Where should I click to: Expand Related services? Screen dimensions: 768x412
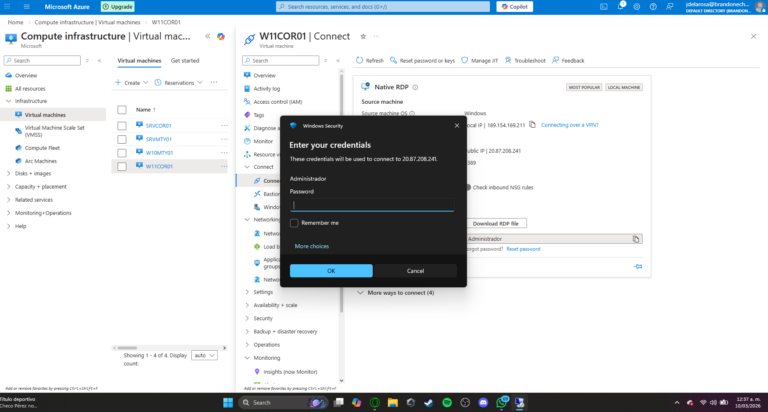(8, 200)
